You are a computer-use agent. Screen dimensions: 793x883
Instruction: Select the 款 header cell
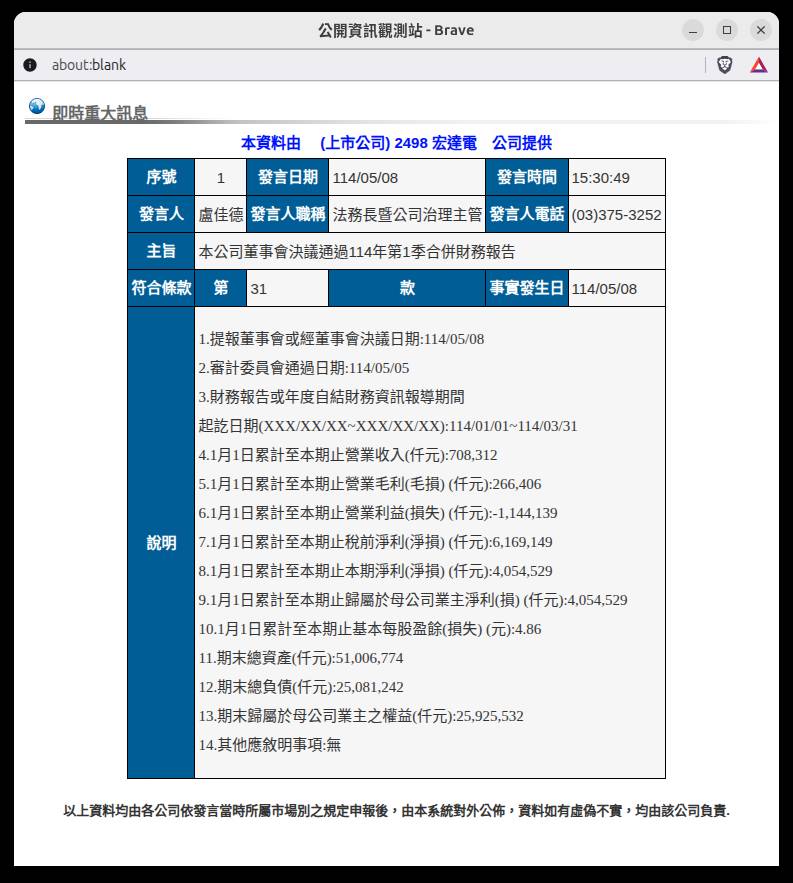pyautogui.click(x=407, y=288)
